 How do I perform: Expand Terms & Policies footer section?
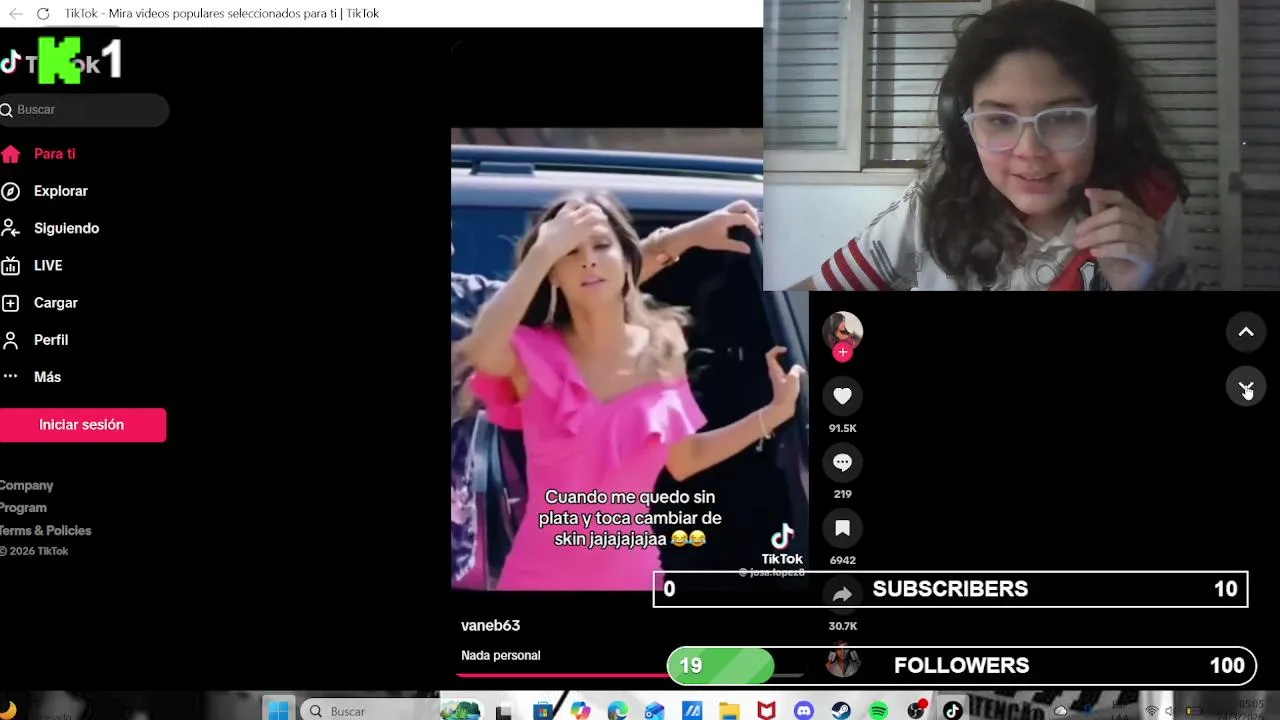point(45,531)
